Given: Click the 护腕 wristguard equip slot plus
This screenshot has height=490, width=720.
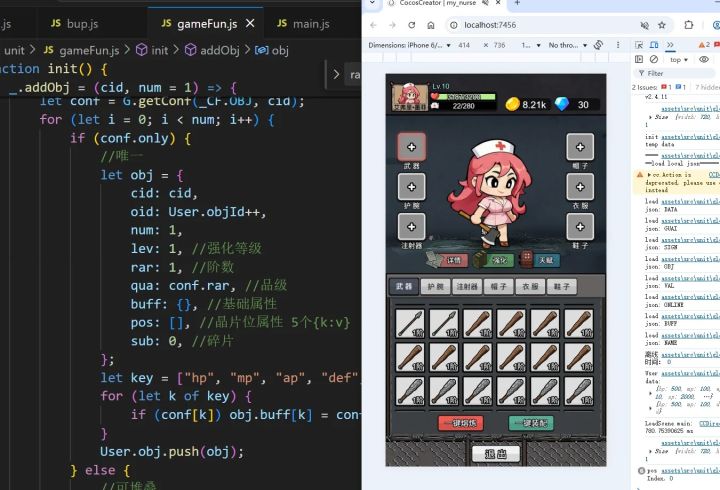Looking at the screenshot, I should pos(411,187).
